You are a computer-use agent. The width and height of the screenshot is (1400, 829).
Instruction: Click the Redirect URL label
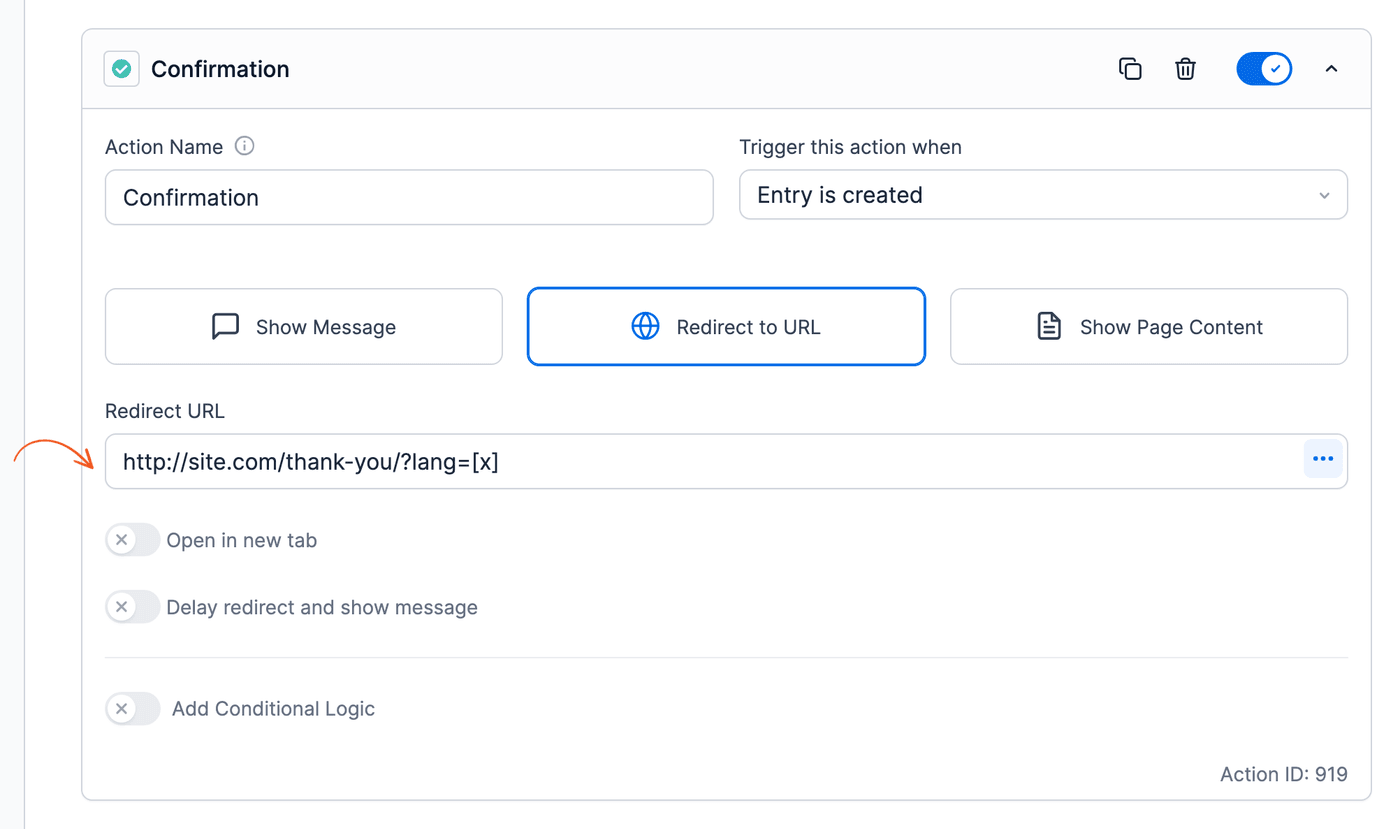coord(165,411)
